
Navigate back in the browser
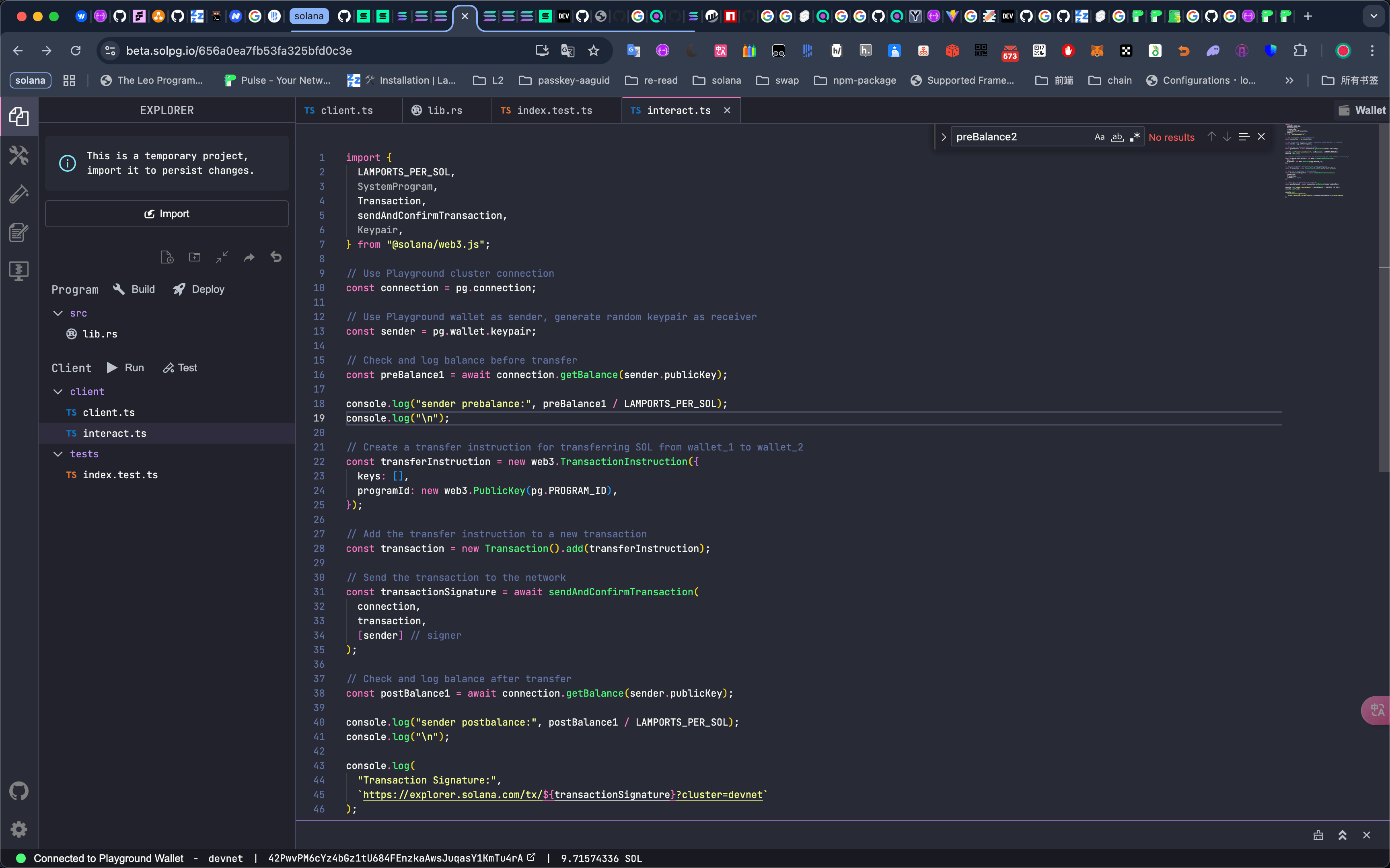coord(18,51)
